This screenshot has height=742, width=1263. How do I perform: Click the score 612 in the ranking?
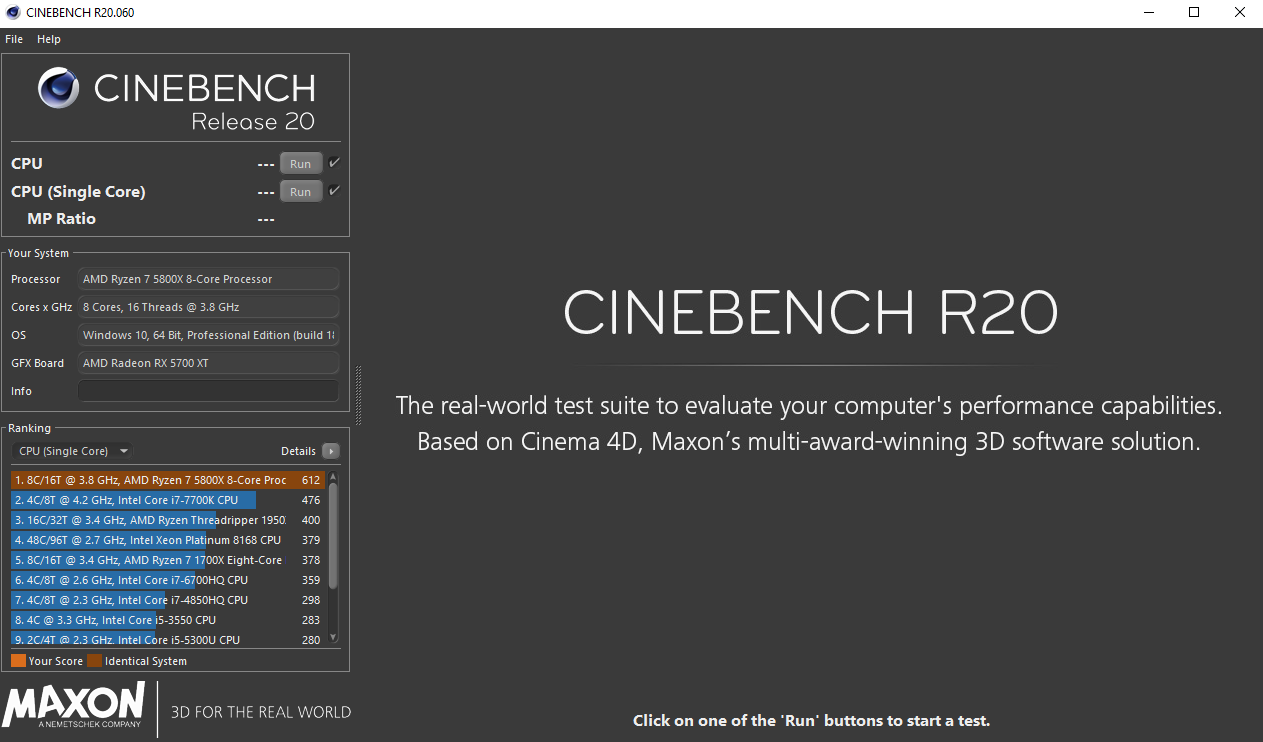point(311,480)
